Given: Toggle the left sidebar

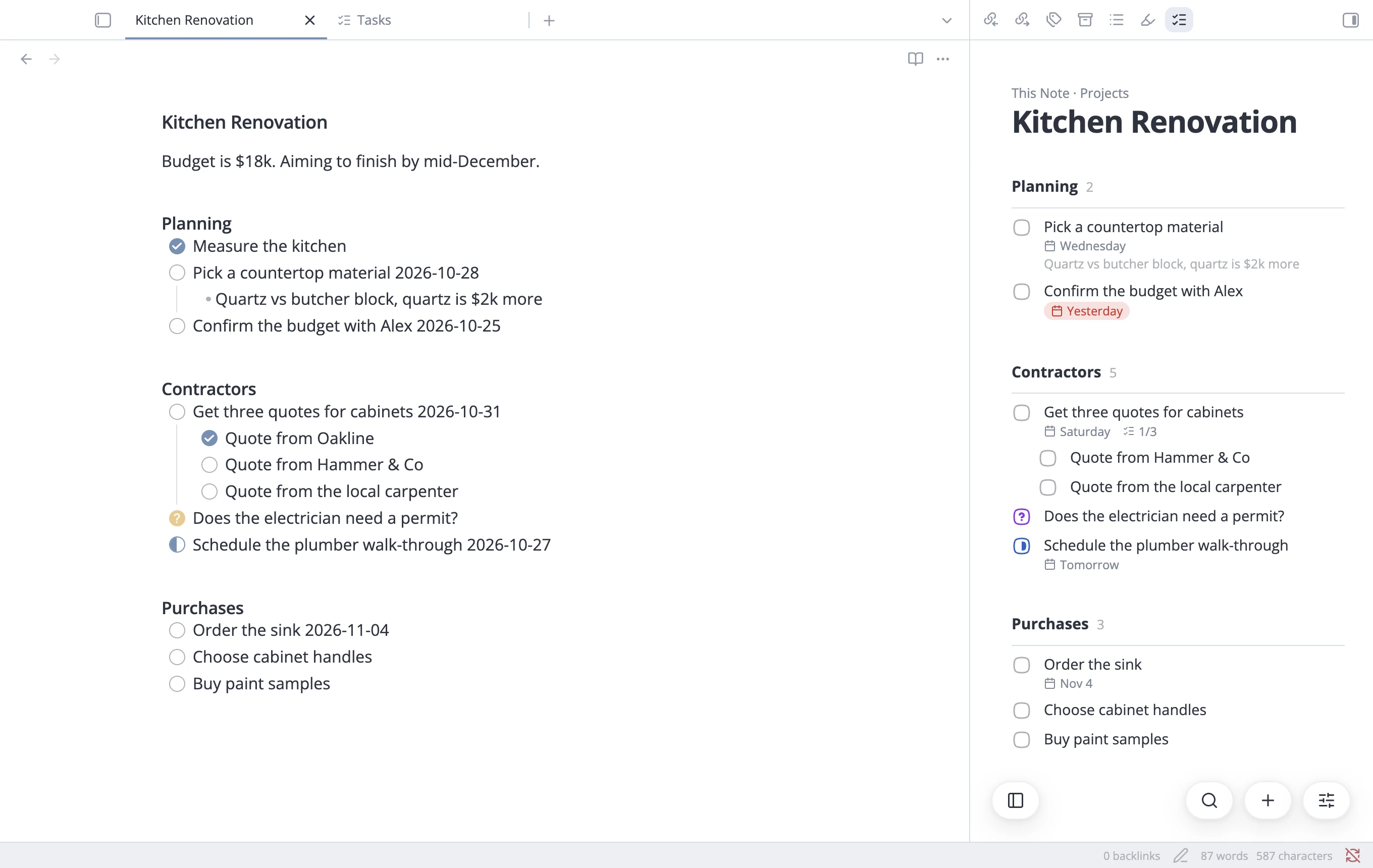Looking at the screenshot, I should (x=102, y=20).
